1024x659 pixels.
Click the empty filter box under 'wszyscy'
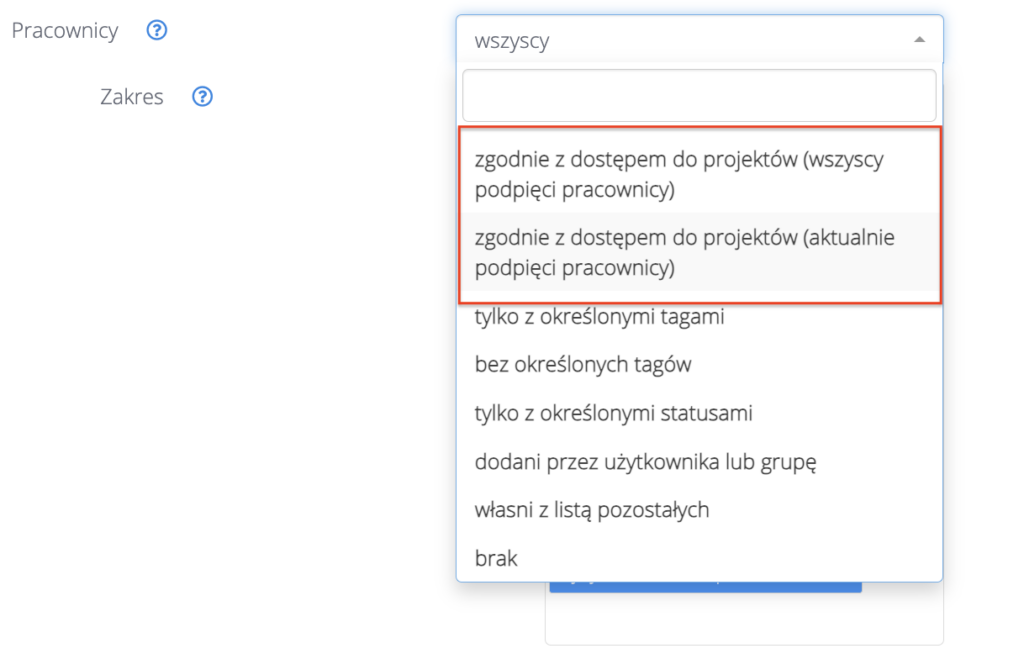(x=699, y=95)
